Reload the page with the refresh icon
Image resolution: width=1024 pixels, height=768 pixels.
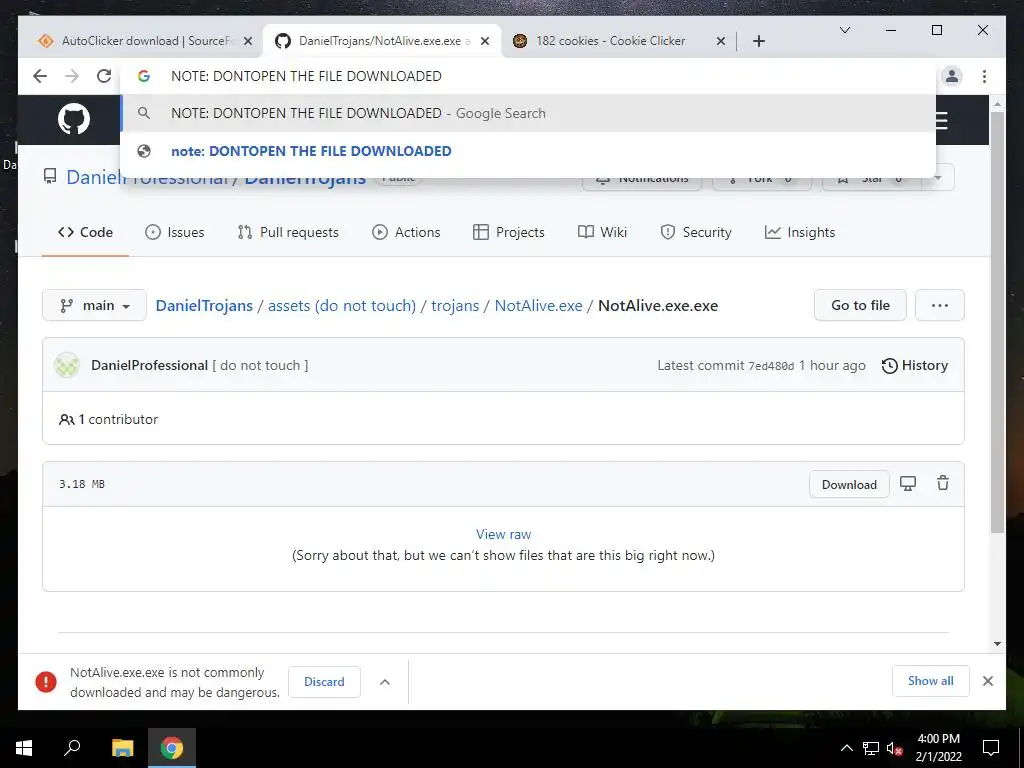tap(104, 76)
